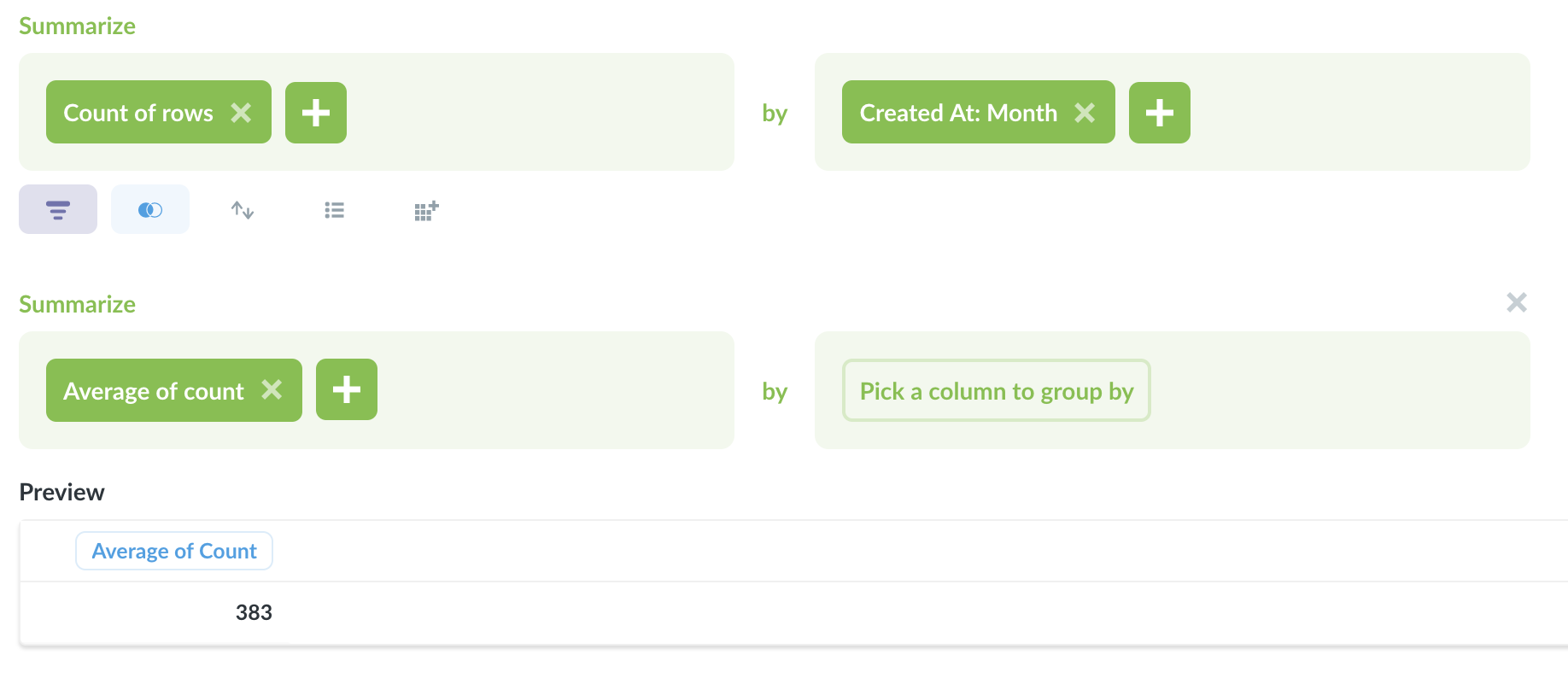Click the Join data icon
Screen dimensions: 1568x678
coord(150,209)
